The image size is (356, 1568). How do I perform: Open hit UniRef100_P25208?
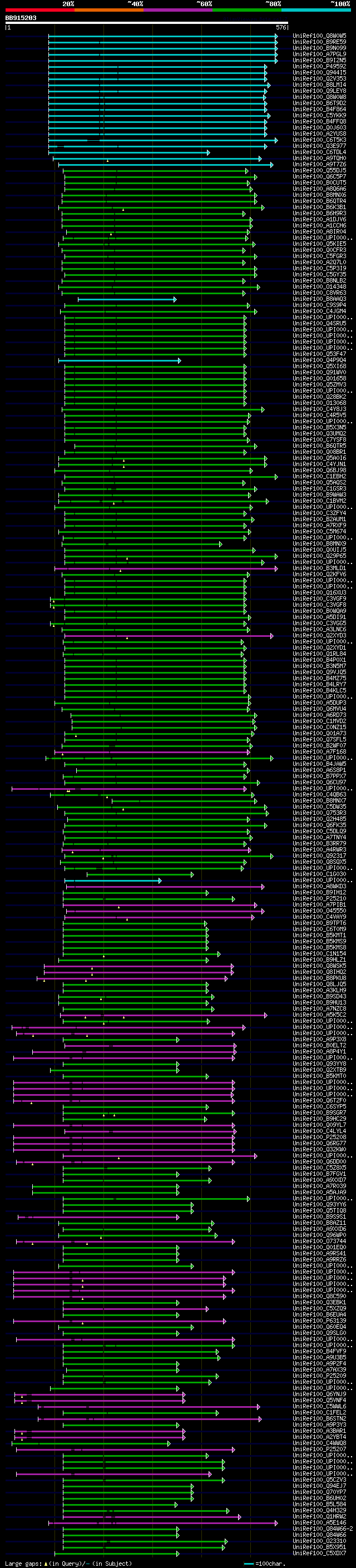point(319,1137)
